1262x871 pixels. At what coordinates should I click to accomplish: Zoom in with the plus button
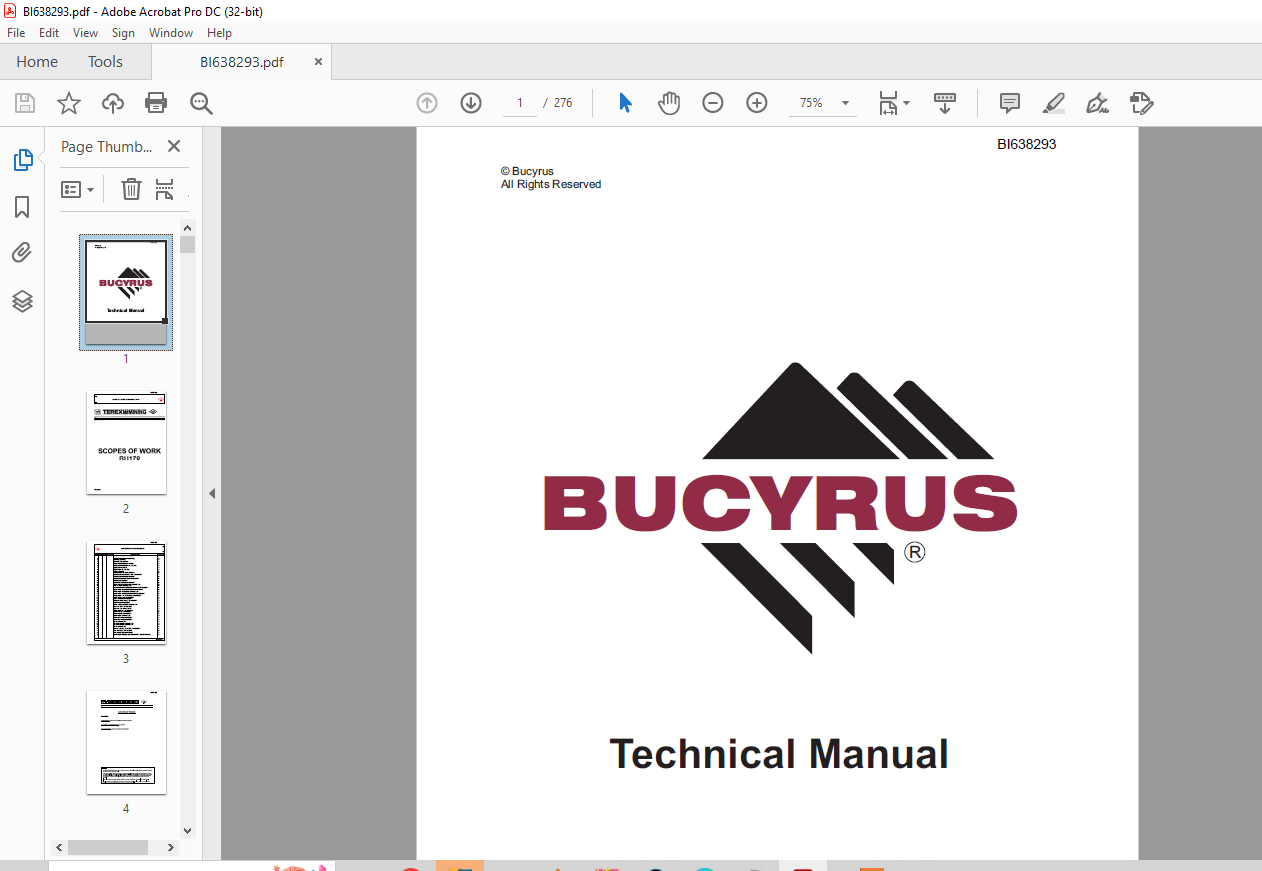point(757,103)
